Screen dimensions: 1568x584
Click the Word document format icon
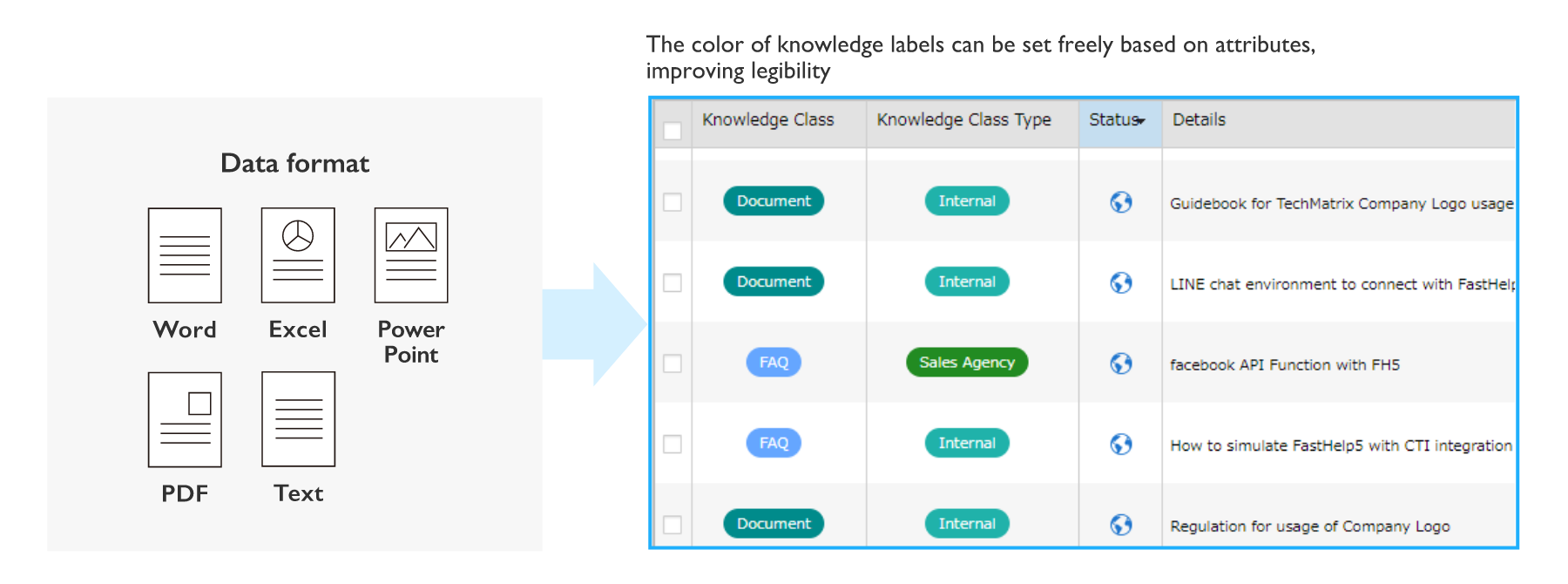[185, 255]
